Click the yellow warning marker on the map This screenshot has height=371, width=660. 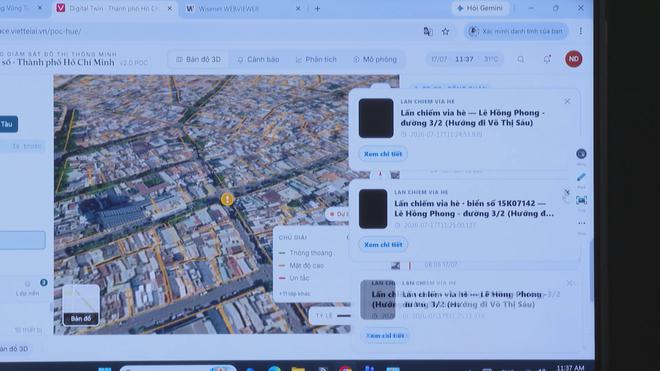227,199
